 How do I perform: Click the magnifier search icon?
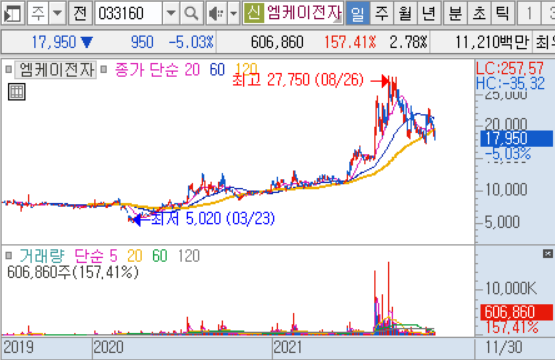(x=191, y=13)
